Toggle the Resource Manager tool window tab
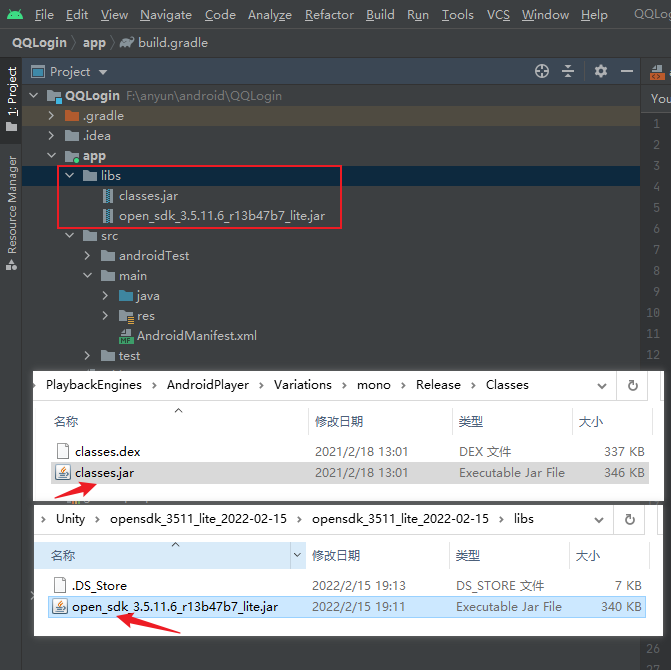 12,213
